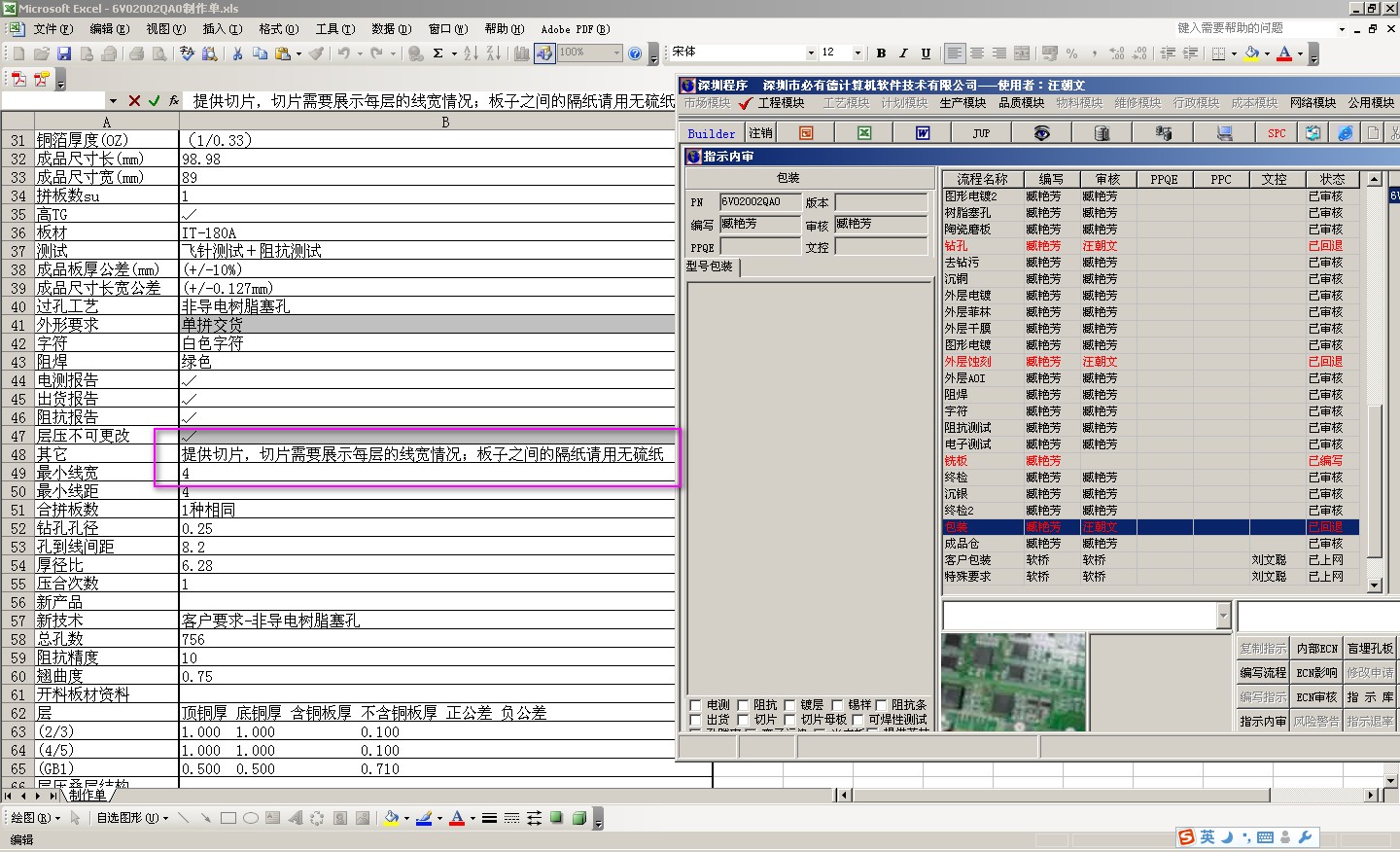1400x852 pixels.
Task: Enable the 阻抗 checkbox
Action: 743,705
